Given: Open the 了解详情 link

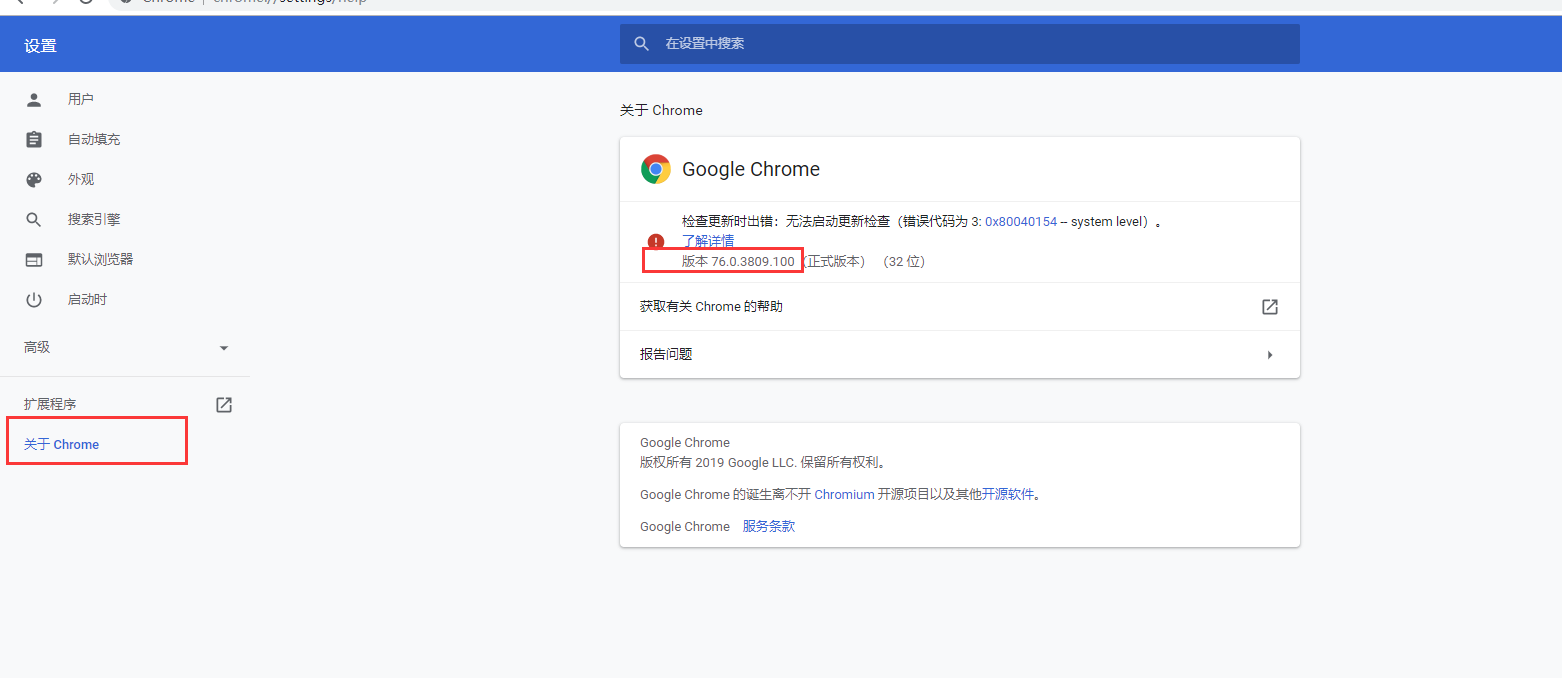Looking at the screenshot, I should point(709,240).
